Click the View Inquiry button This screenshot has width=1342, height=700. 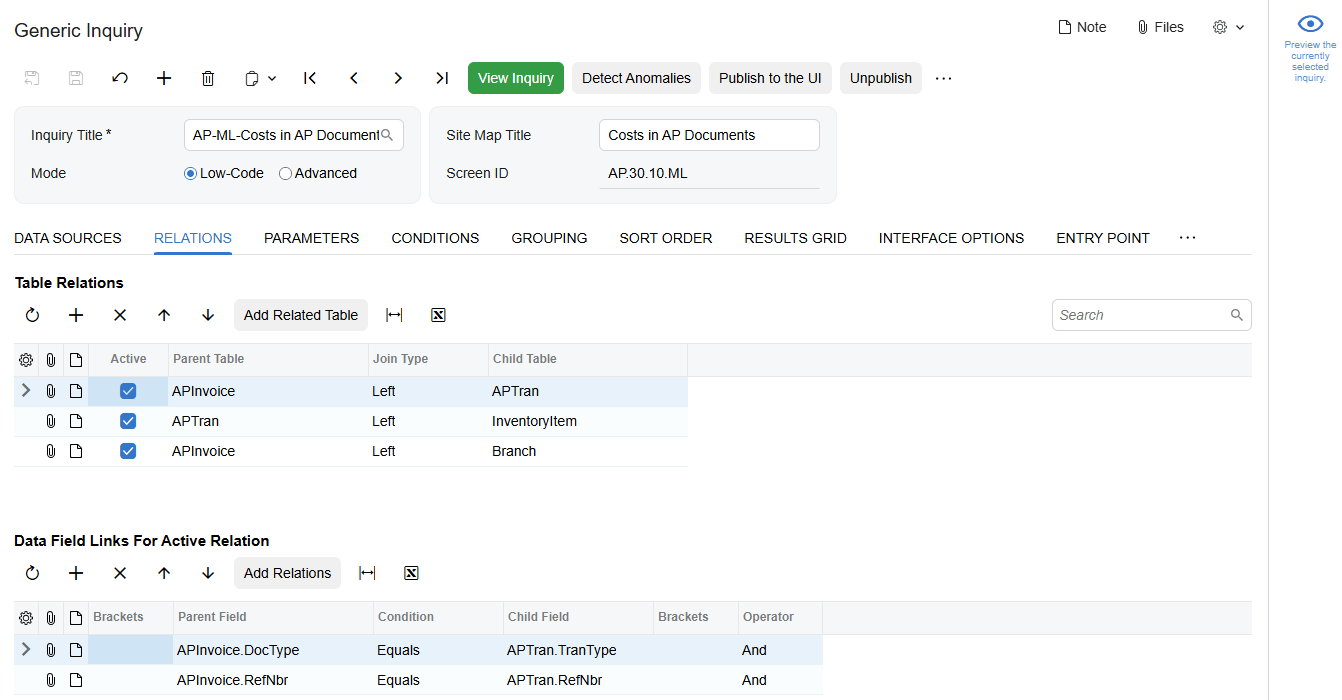[x=516, y=78]
